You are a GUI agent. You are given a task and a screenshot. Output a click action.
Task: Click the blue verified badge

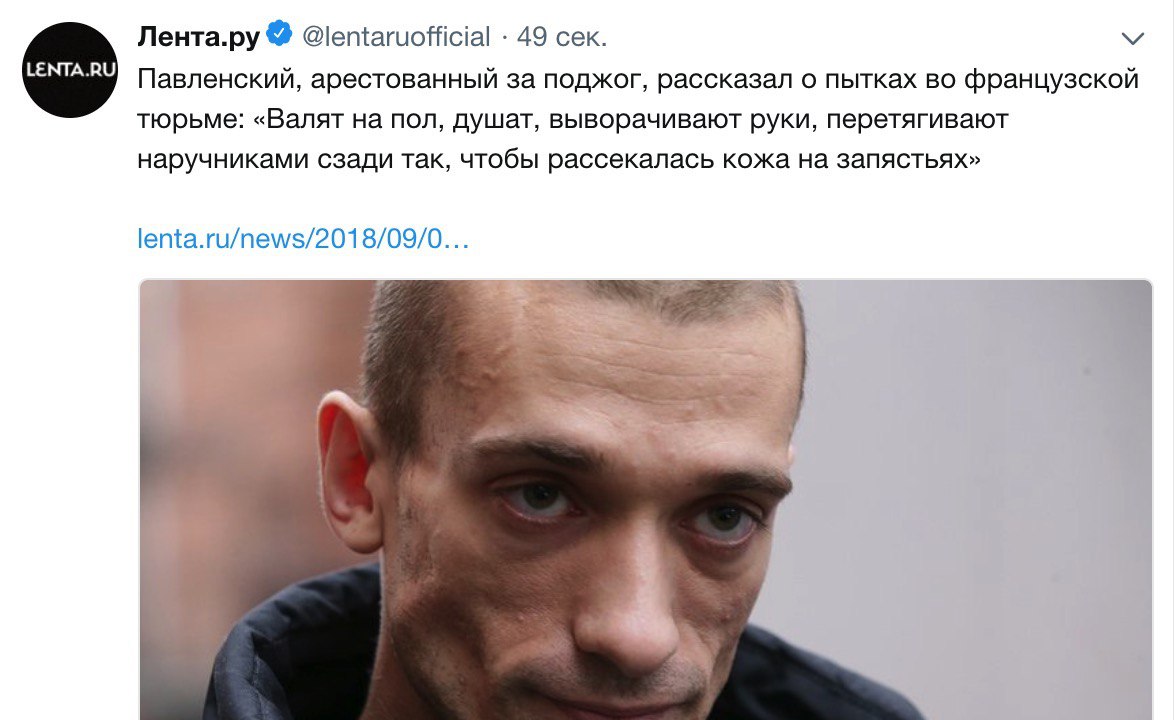click(x=279, y=34)
